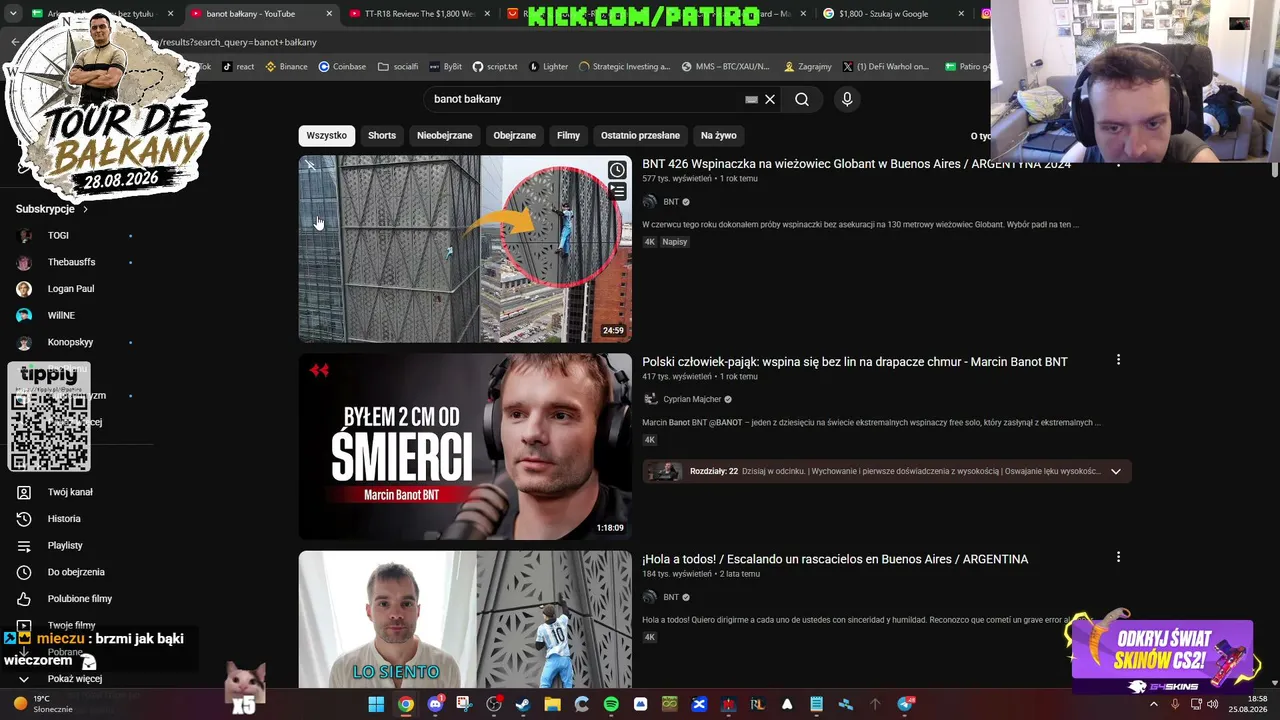This screenshot has height=720, width=1280.
Task: Open the Binance bookmark
Action: (x=285, y=67)
